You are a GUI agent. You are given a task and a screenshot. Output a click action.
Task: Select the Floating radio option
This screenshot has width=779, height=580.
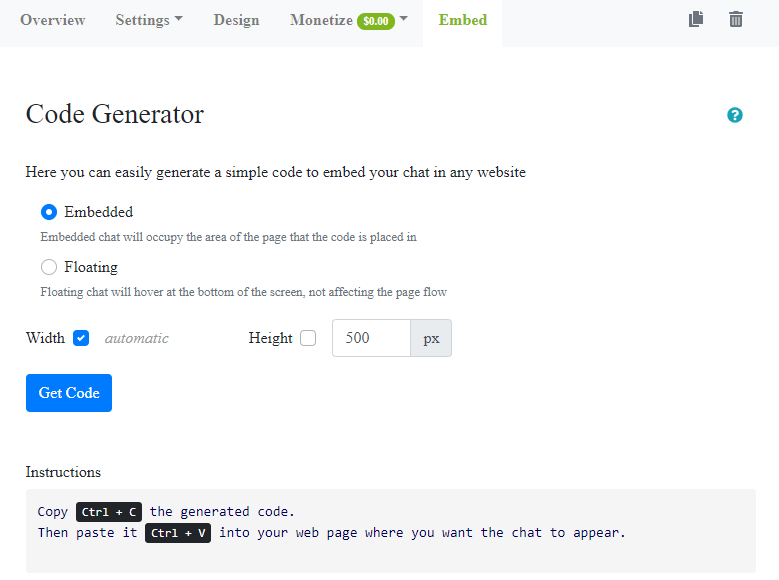[49, 267]
